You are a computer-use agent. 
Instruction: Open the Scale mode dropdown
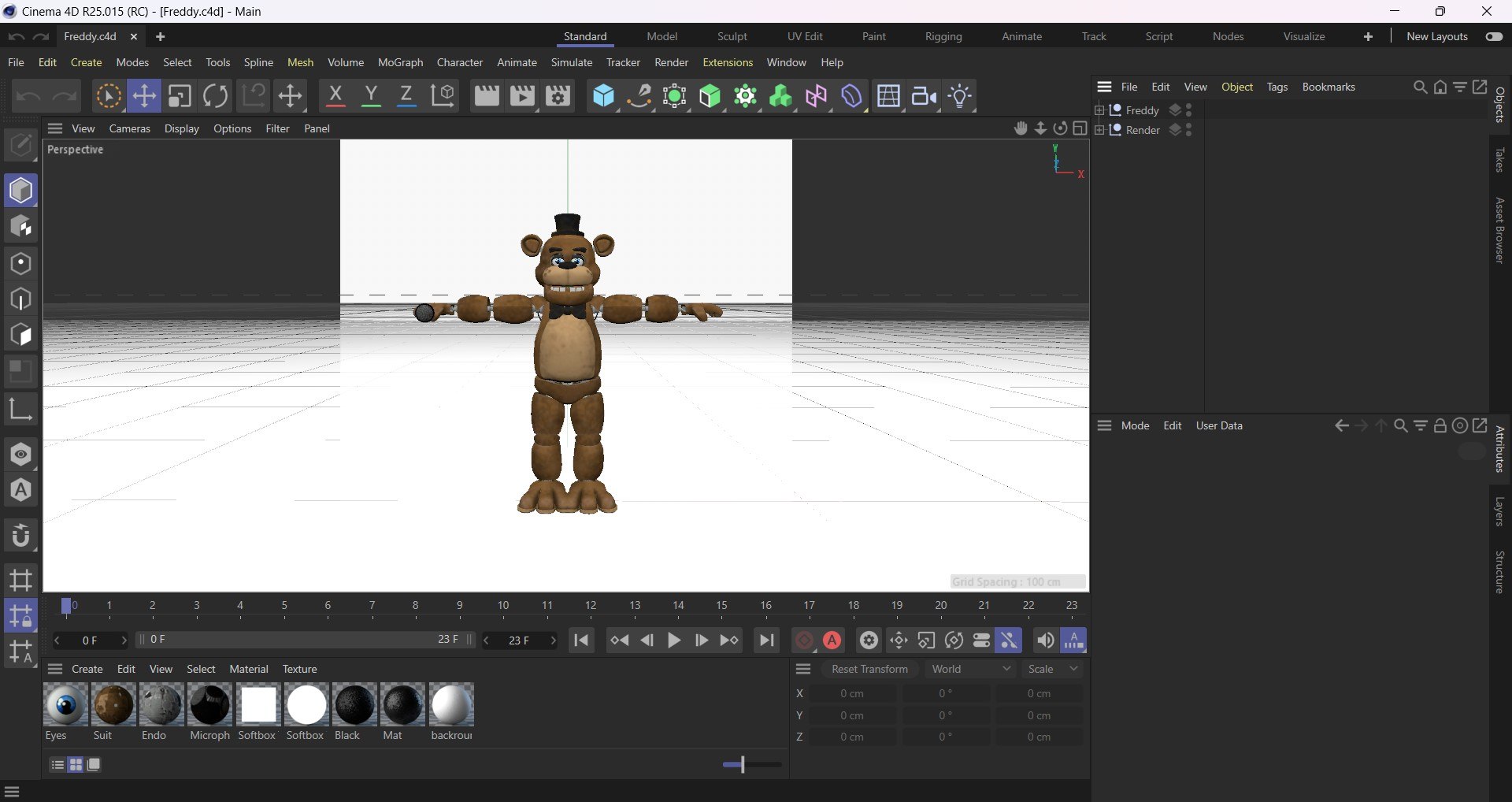click(x=1053, y=669)
